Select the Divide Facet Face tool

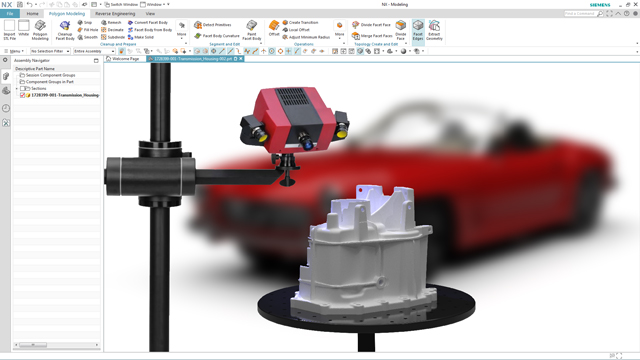click(x=371, y=25)
